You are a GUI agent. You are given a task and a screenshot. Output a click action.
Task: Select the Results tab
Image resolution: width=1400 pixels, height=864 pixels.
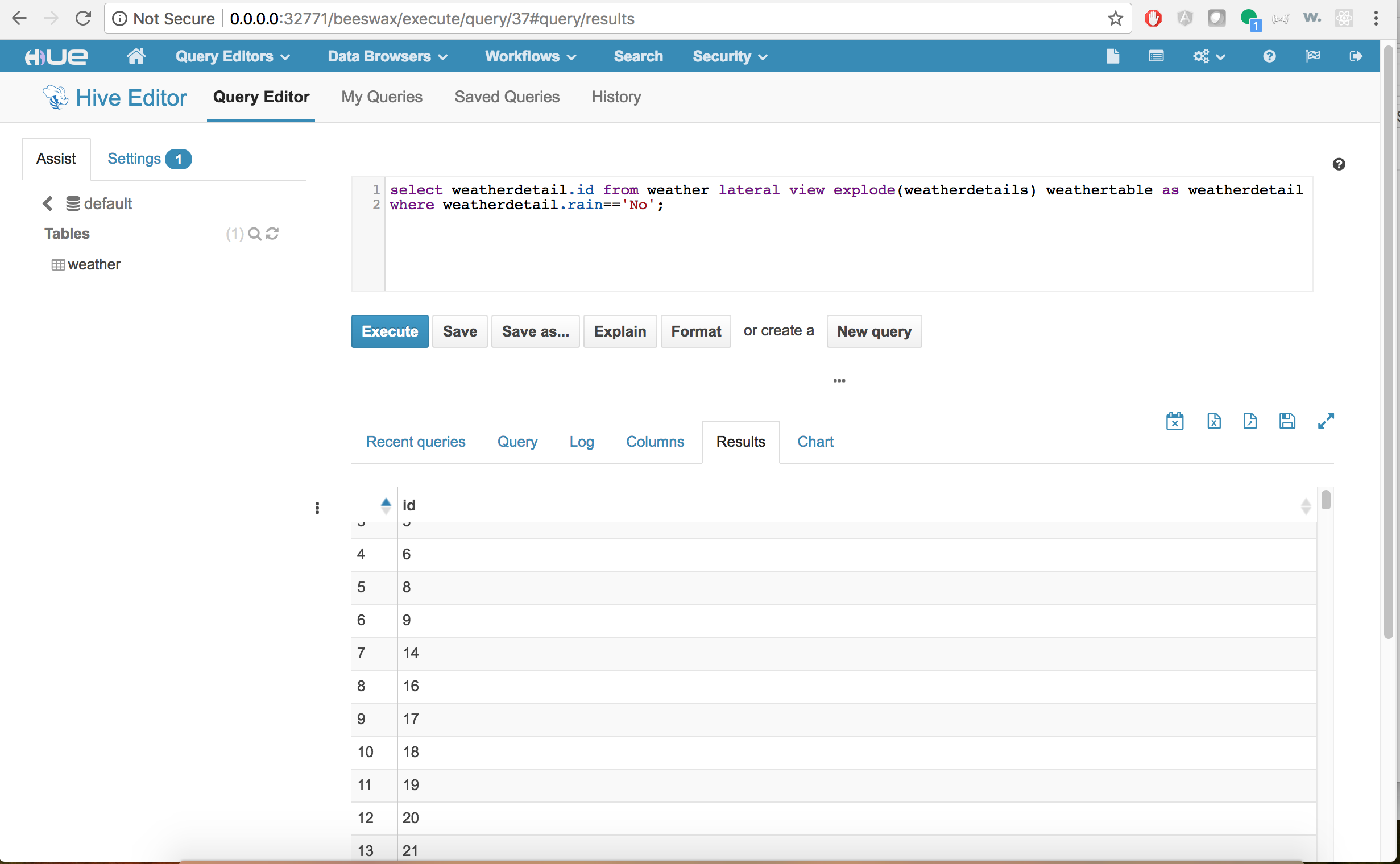741,442
